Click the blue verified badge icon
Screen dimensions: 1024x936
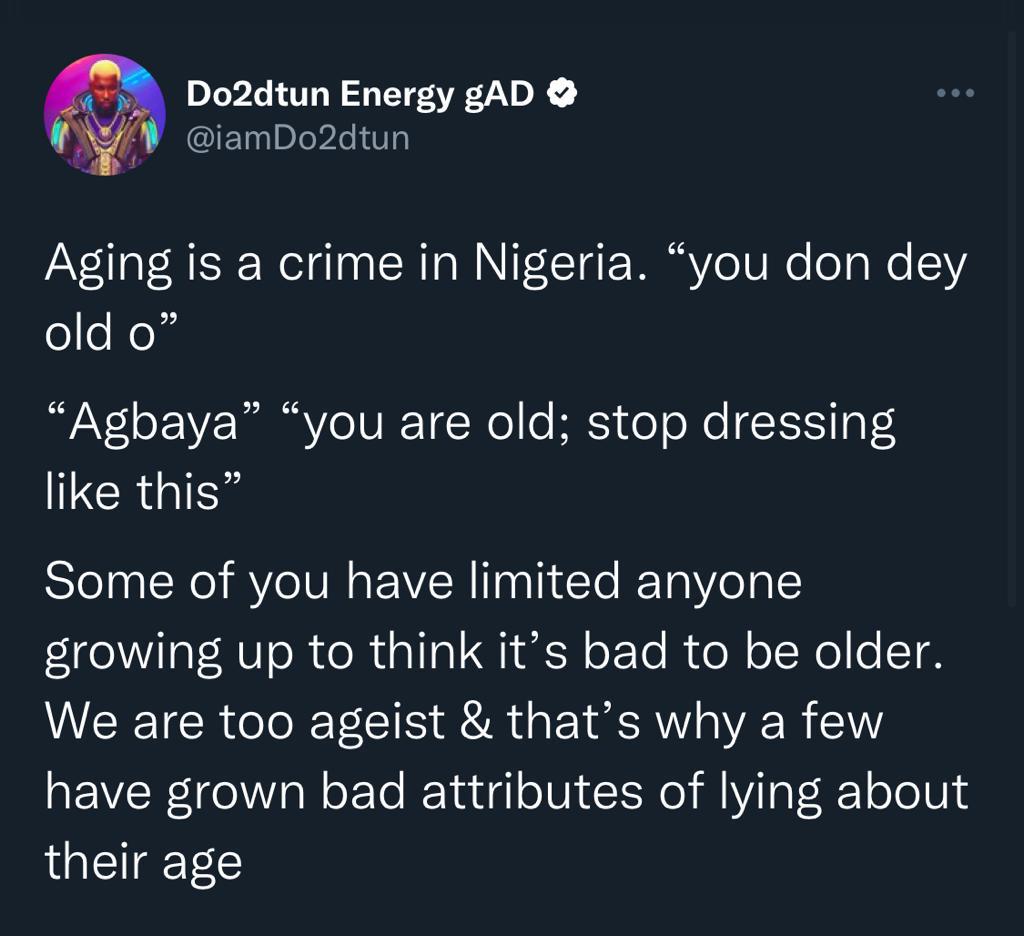click(561, 94)
